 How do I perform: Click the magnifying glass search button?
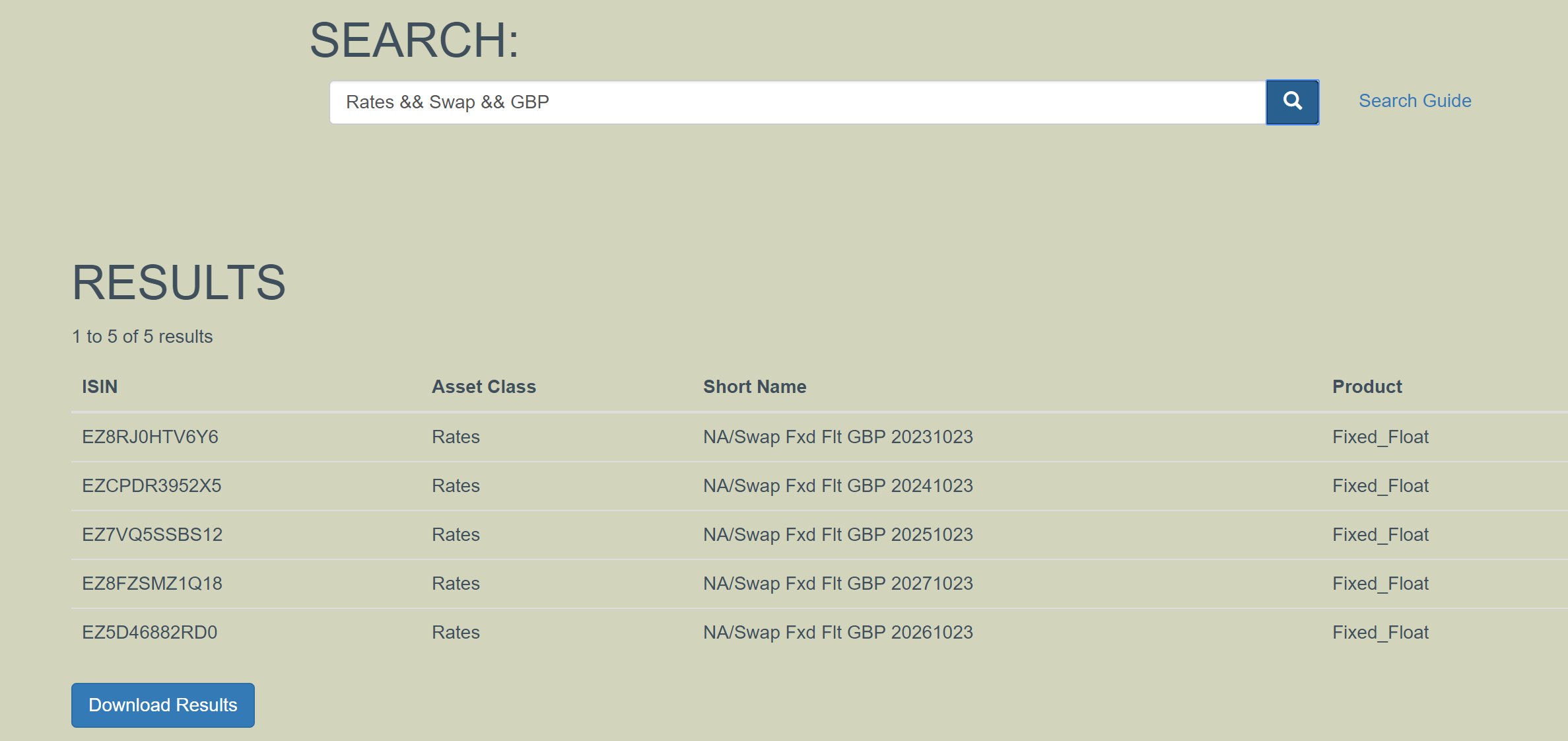coord(1292,102)
